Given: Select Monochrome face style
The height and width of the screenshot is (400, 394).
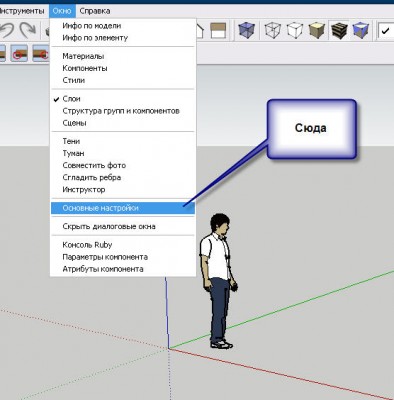Looking at the screenshot, I should 361,30.
